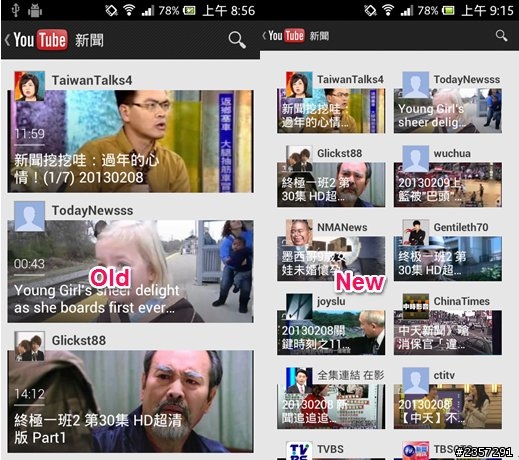Open 新聞挖挖哇 thumbnail in New layout grid
The image size is (519, 460).
[331, 111]
